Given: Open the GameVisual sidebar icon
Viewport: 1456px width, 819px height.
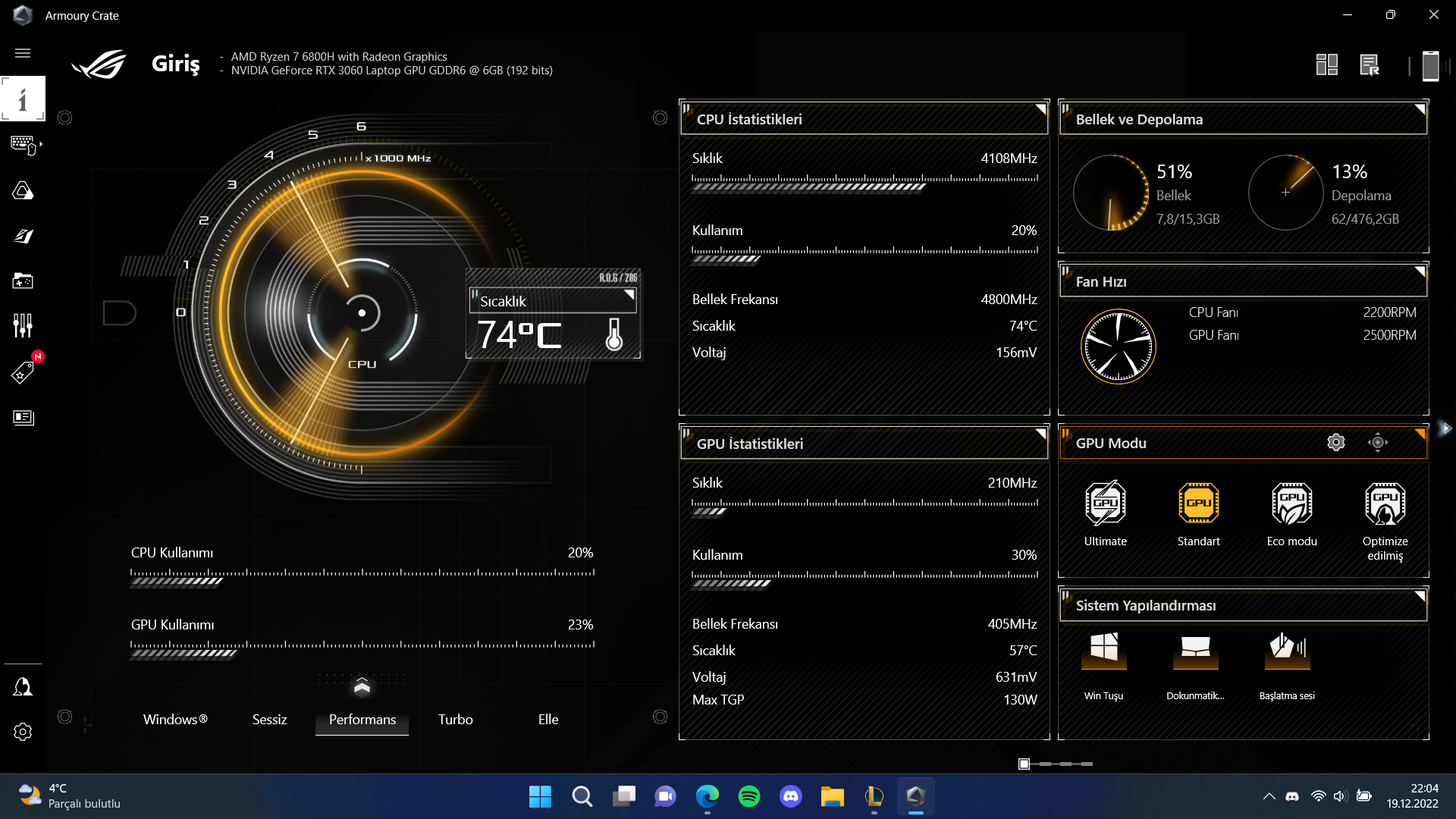Looking at the screenshot, I should 23,236.
